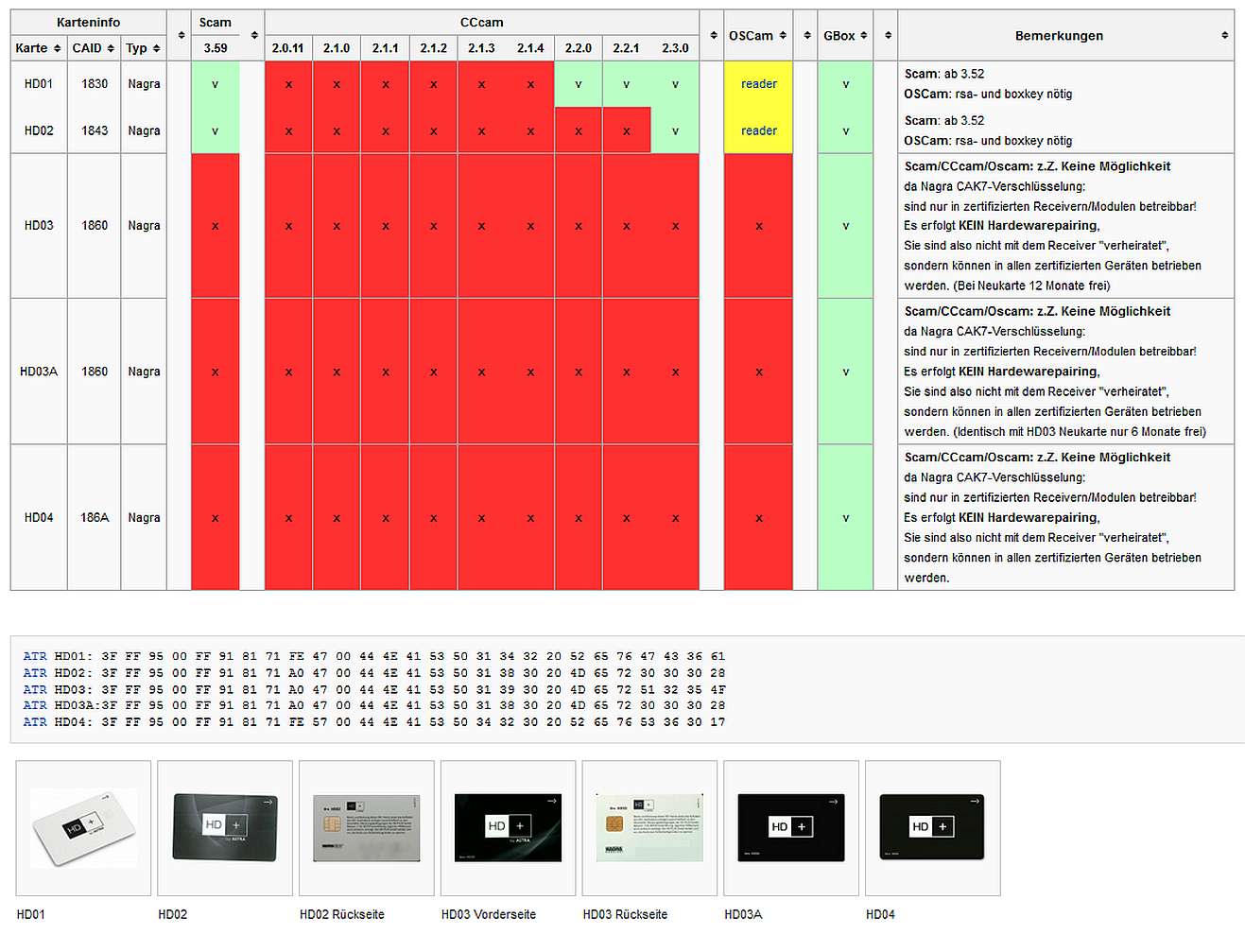Sort the OSCam column via its arrow icon
The height and width of the screenshot is (952, 1245).
pos(783,35)
